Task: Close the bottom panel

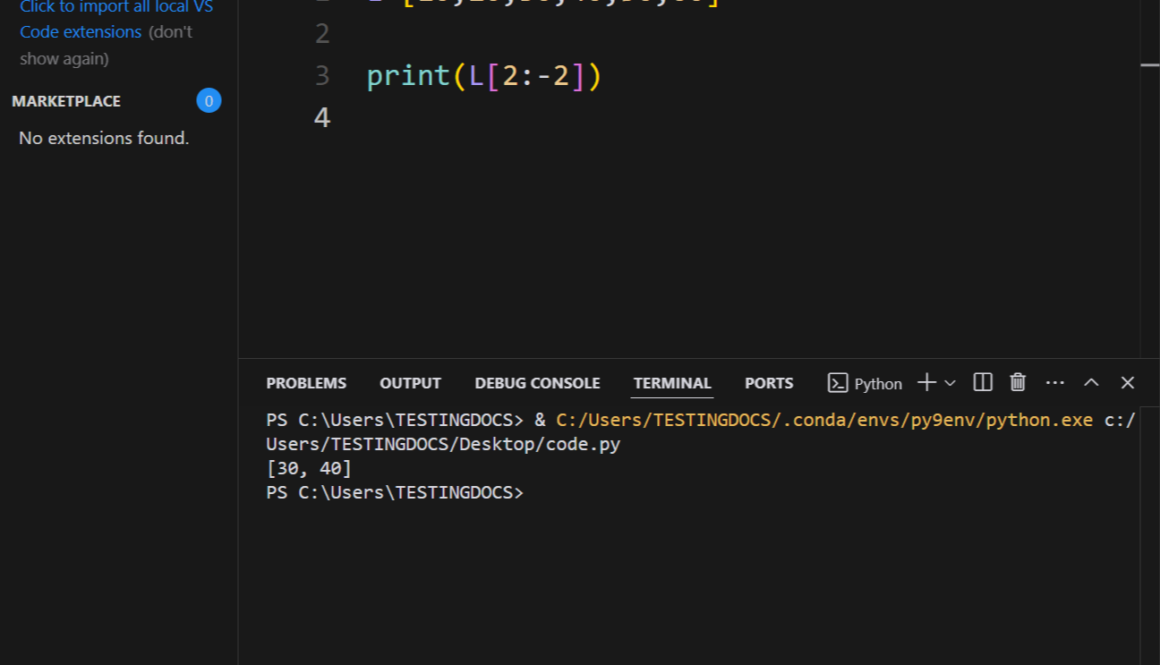Action: [1128, 382]
